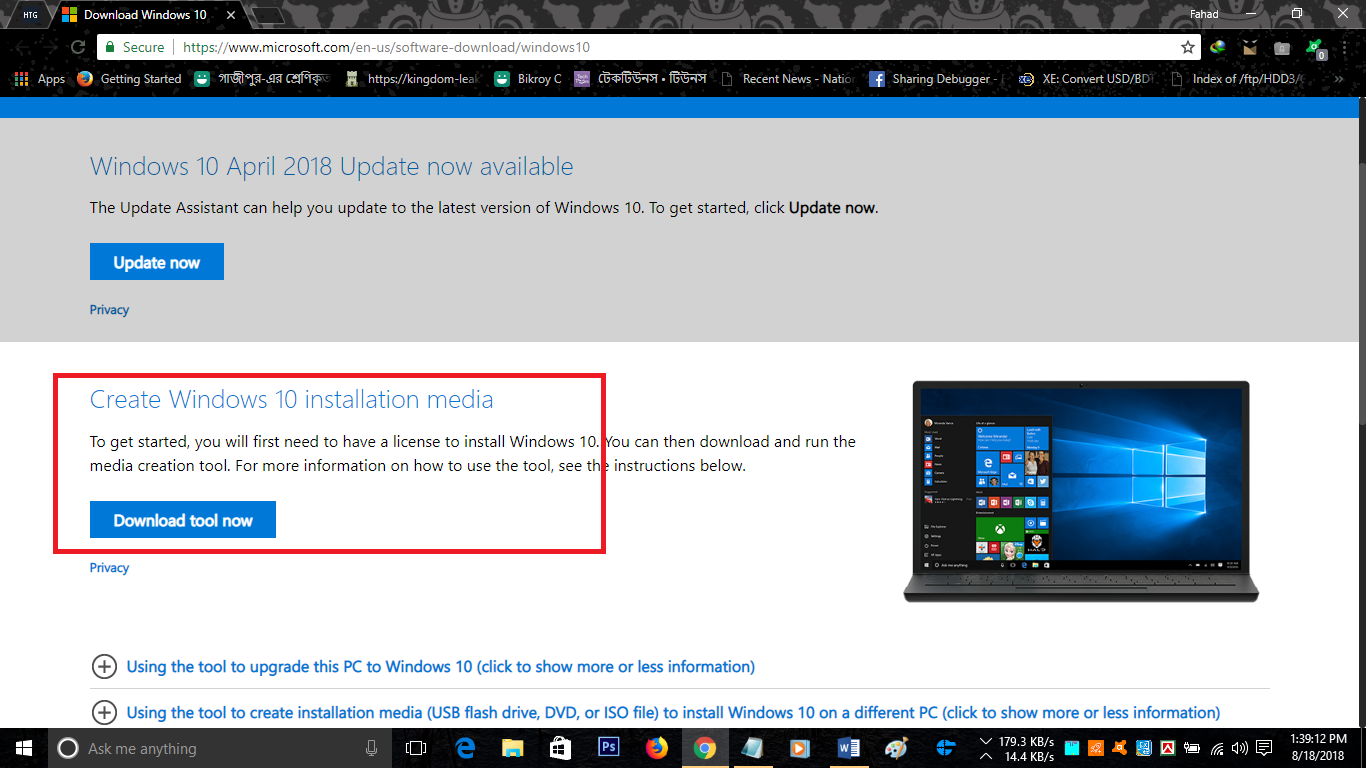This screenshot has height=768, width=1366.
Task: Click 'Windows 10 April 2018 Update now available' heading
Action: (x=332, y=166)
